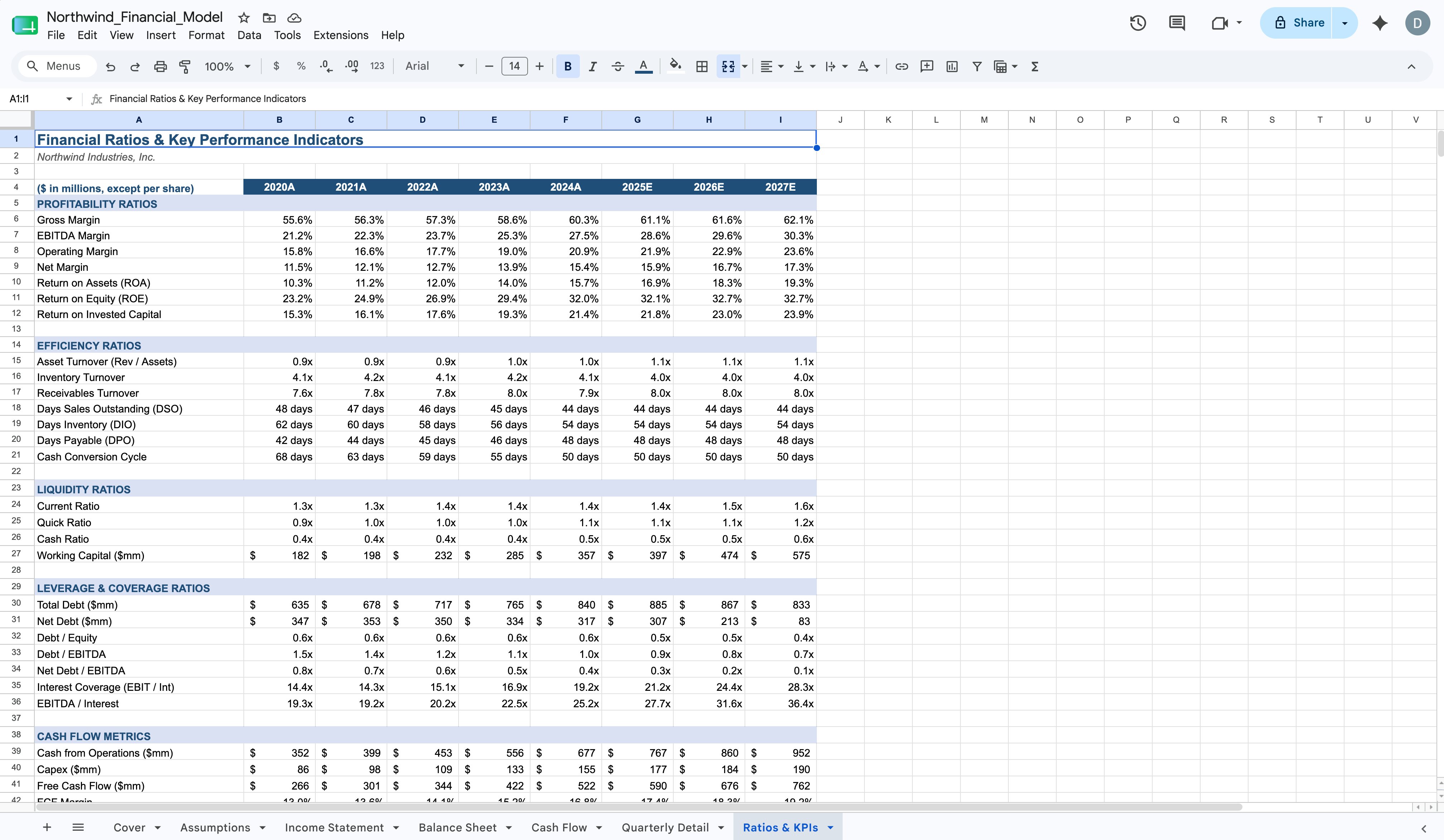The width and height of the screenshot is (1444, 840).
Task: Create a filter with funnel icon
Action: click(977, 67)
